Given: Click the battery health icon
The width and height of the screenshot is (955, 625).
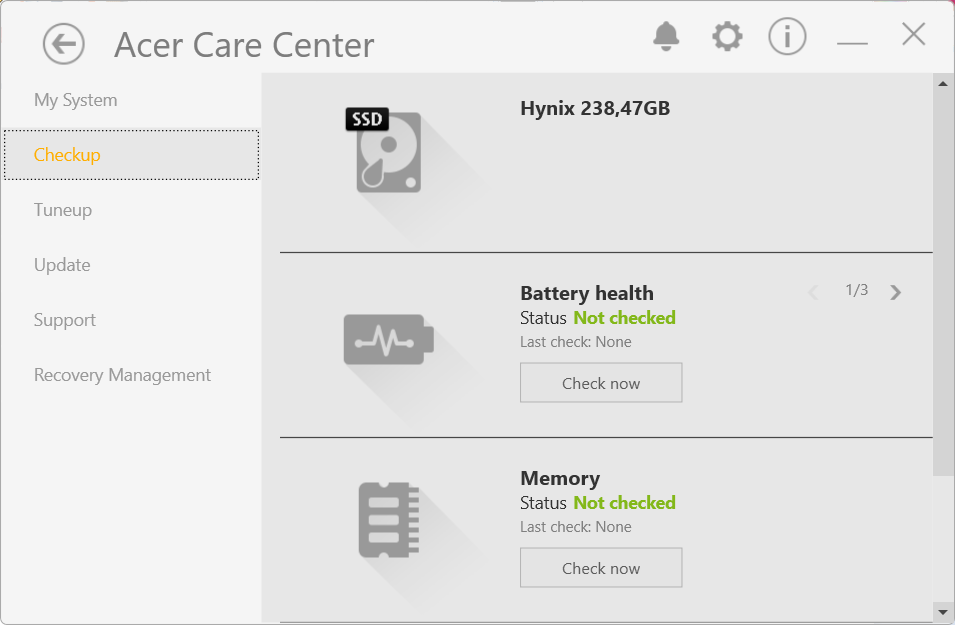Looking at the screenshot, I should (x=388, y=339).
